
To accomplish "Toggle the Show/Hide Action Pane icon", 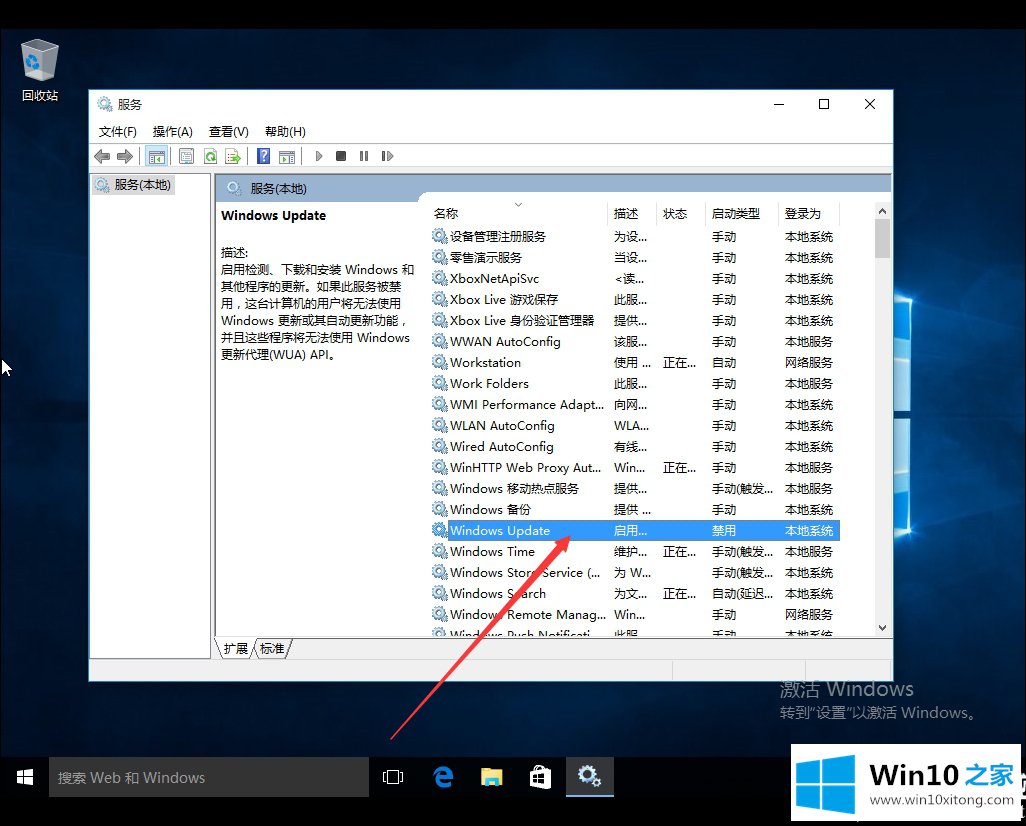I will click(287, 156).
